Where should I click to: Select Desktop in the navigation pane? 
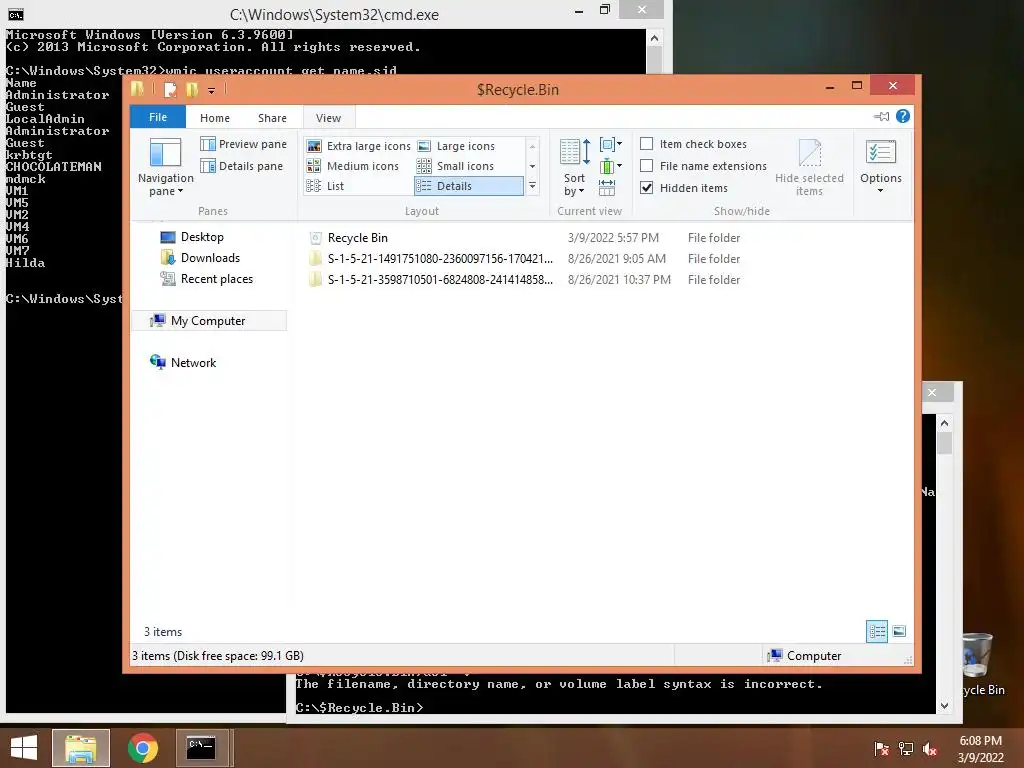(202, 237)
